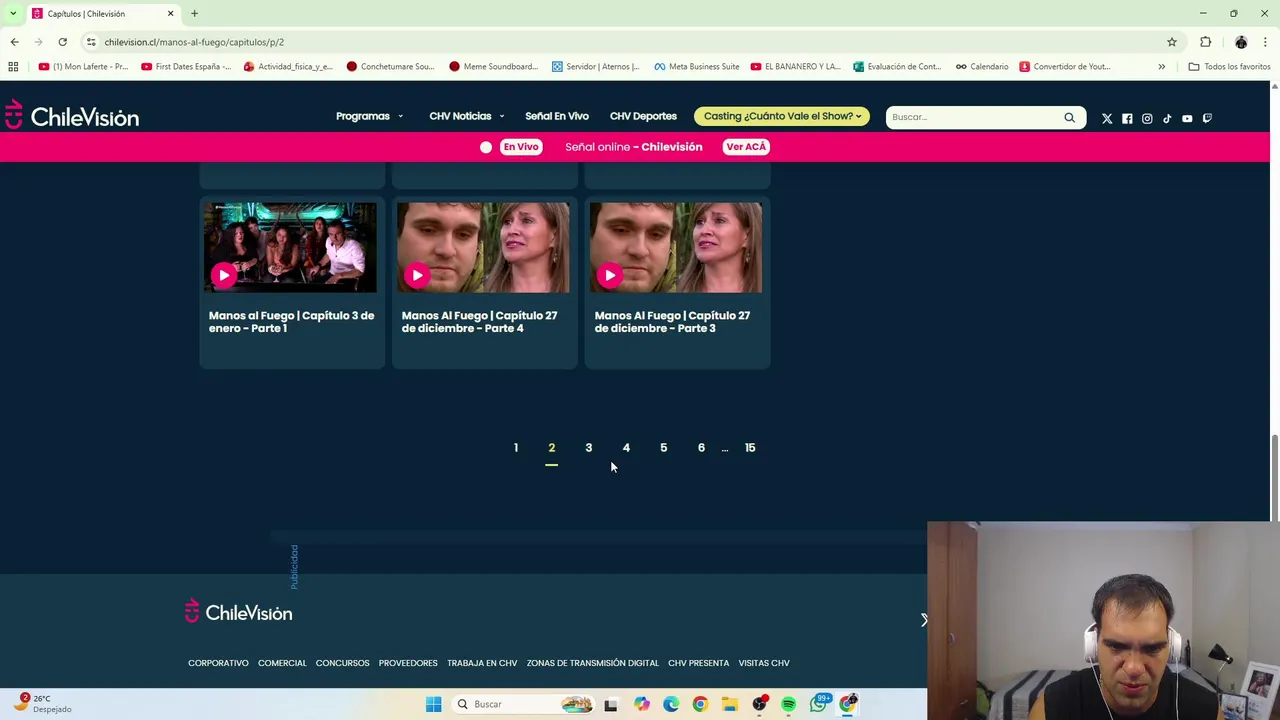
Task: Expand Casting ¿Cuánto Vale el Show? dropdown
Action: [782, 116]
